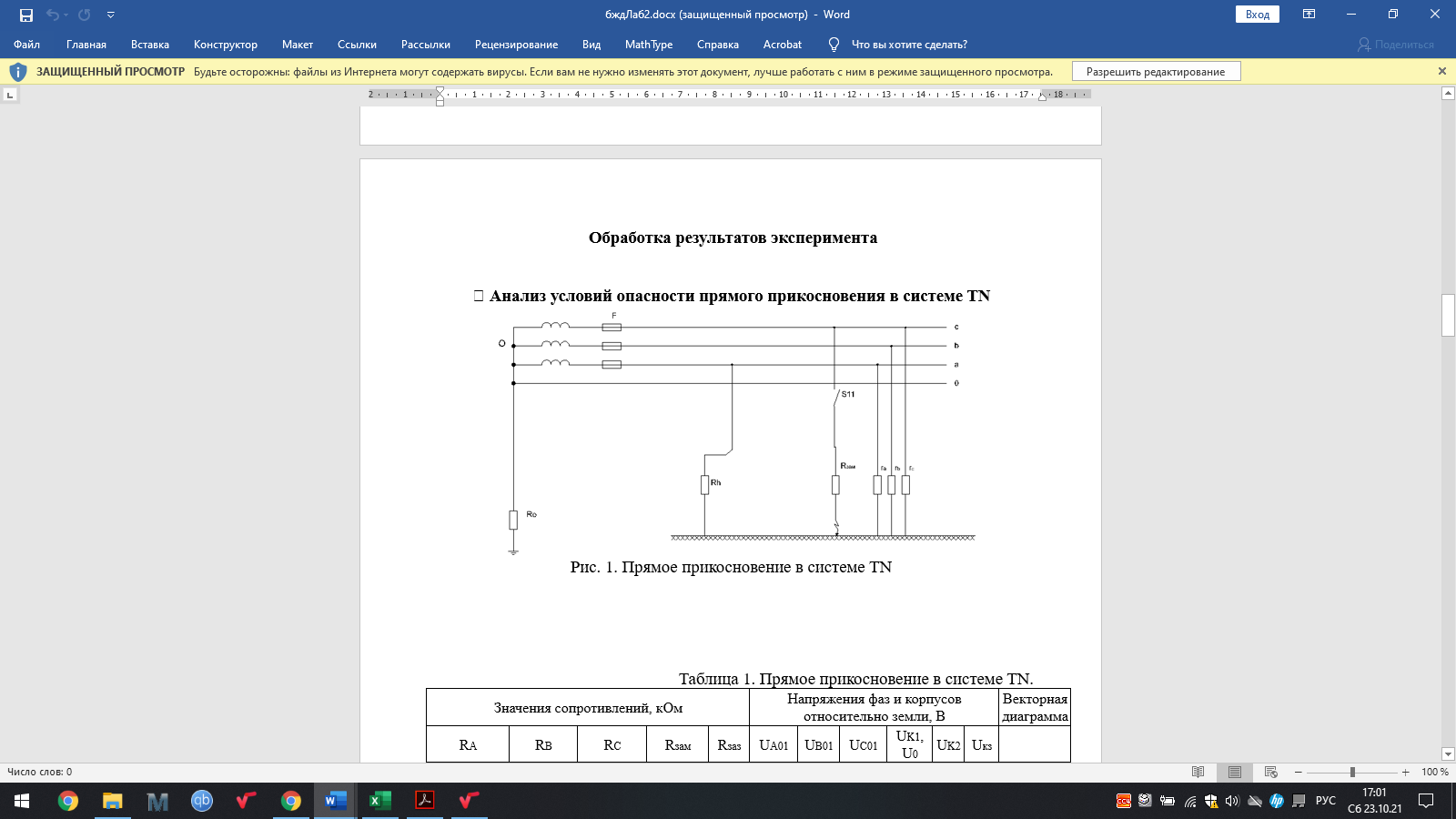Switch to the Вставка tab

[150, 45]
